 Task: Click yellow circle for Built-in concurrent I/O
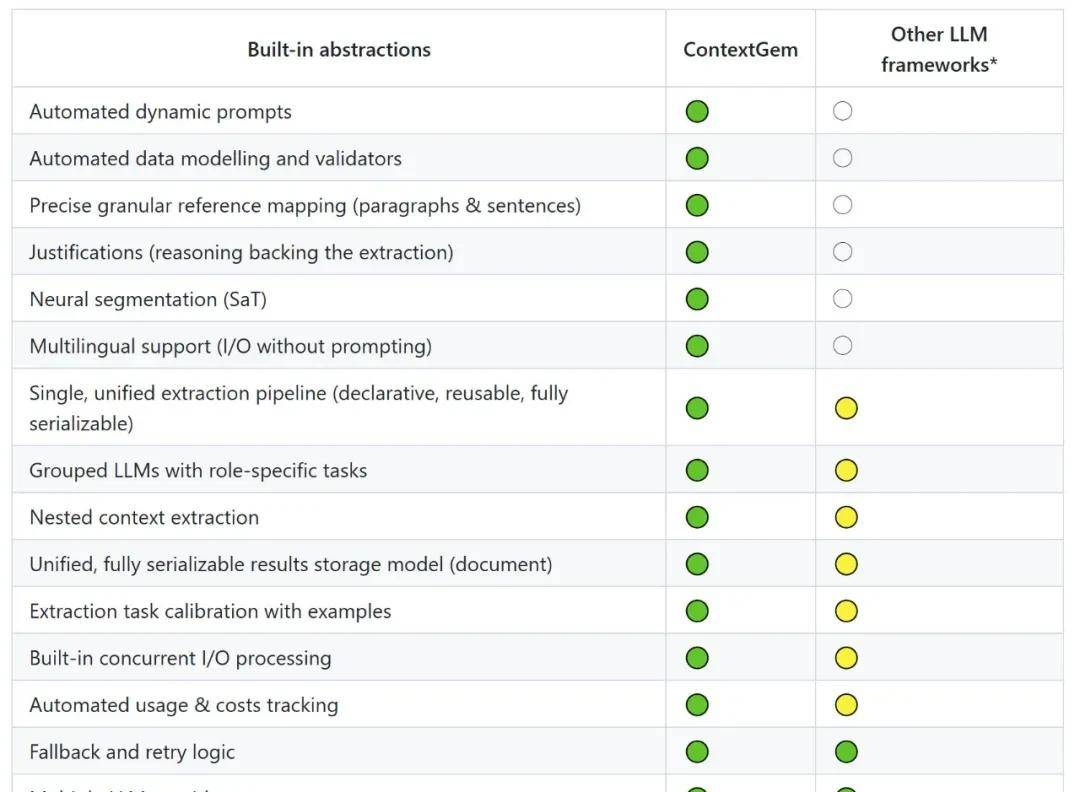pyautogui.click(x=846, y=658)
